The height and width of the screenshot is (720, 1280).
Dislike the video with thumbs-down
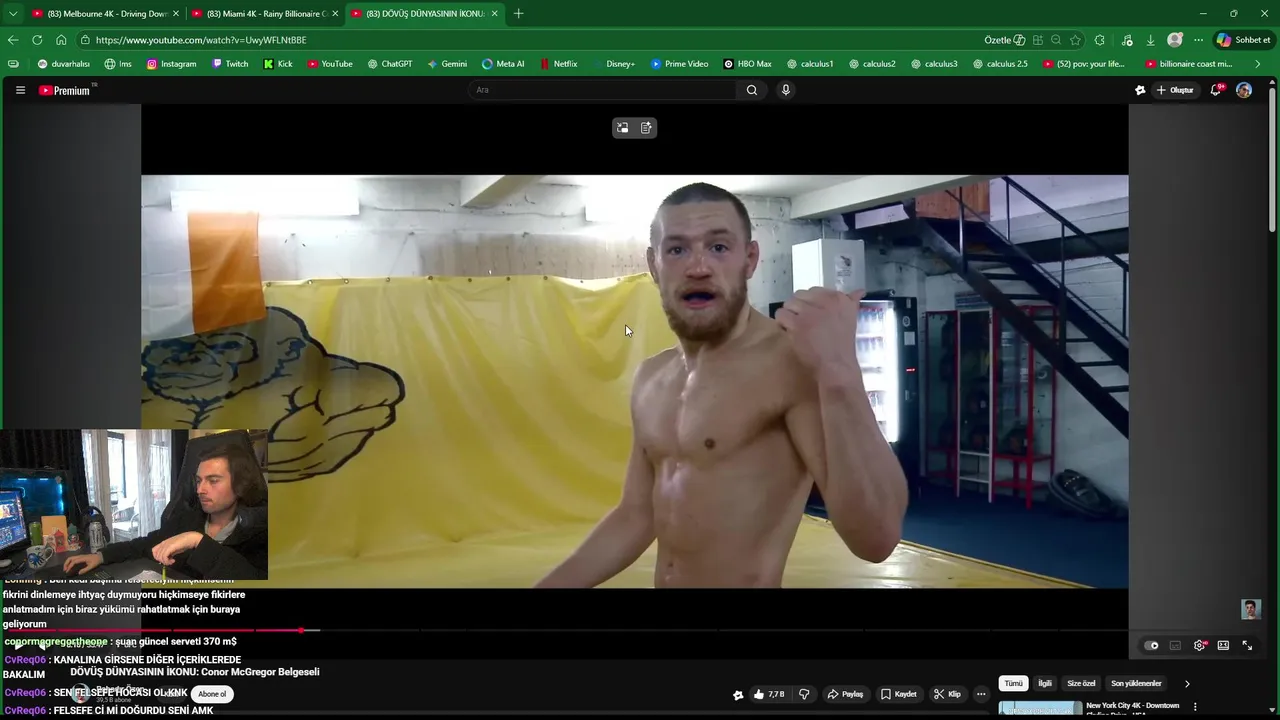pos(804,694)
